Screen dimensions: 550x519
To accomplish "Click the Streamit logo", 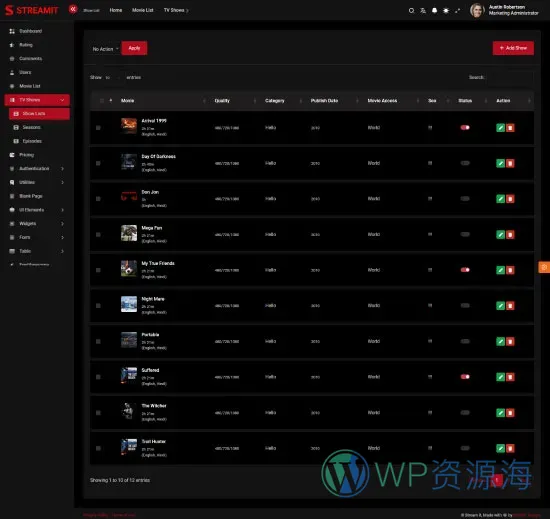I will click(x=32, y=10).
